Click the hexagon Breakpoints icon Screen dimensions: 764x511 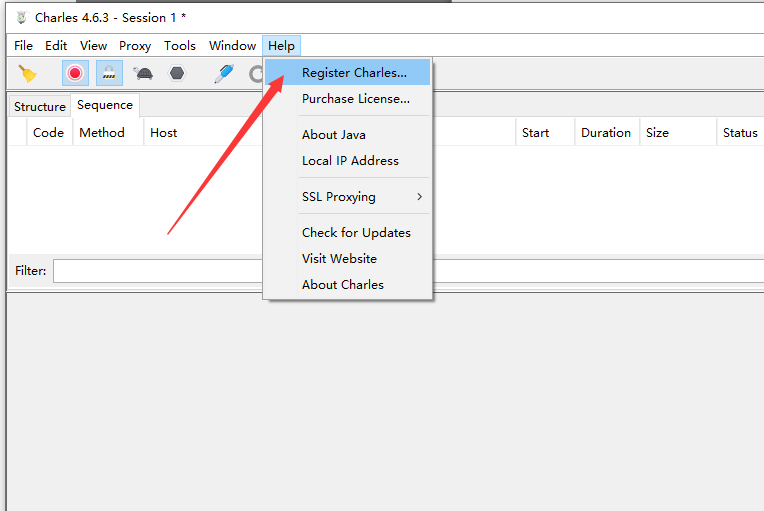pyautogui.click(x=177, y=73)
